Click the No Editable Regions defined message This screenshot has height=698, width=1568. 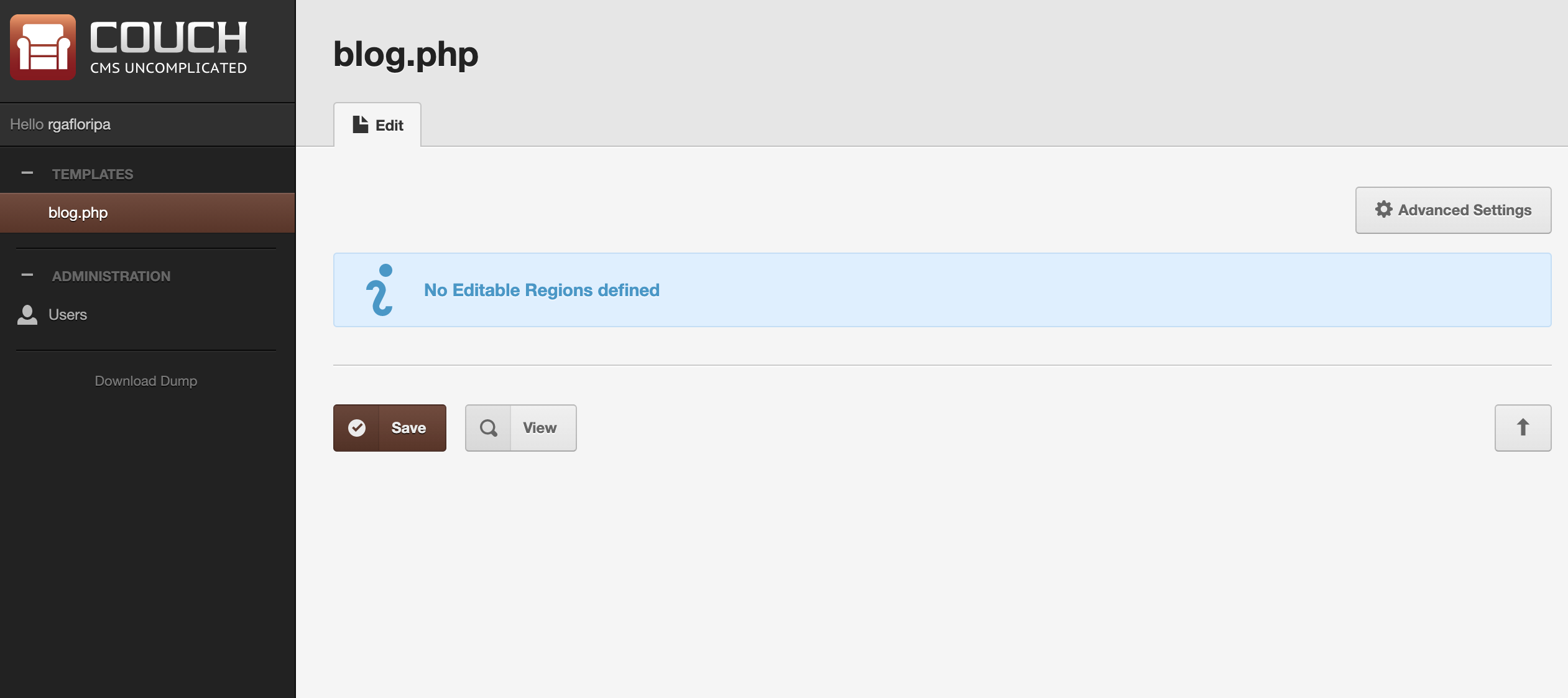[x=542, y=290]
